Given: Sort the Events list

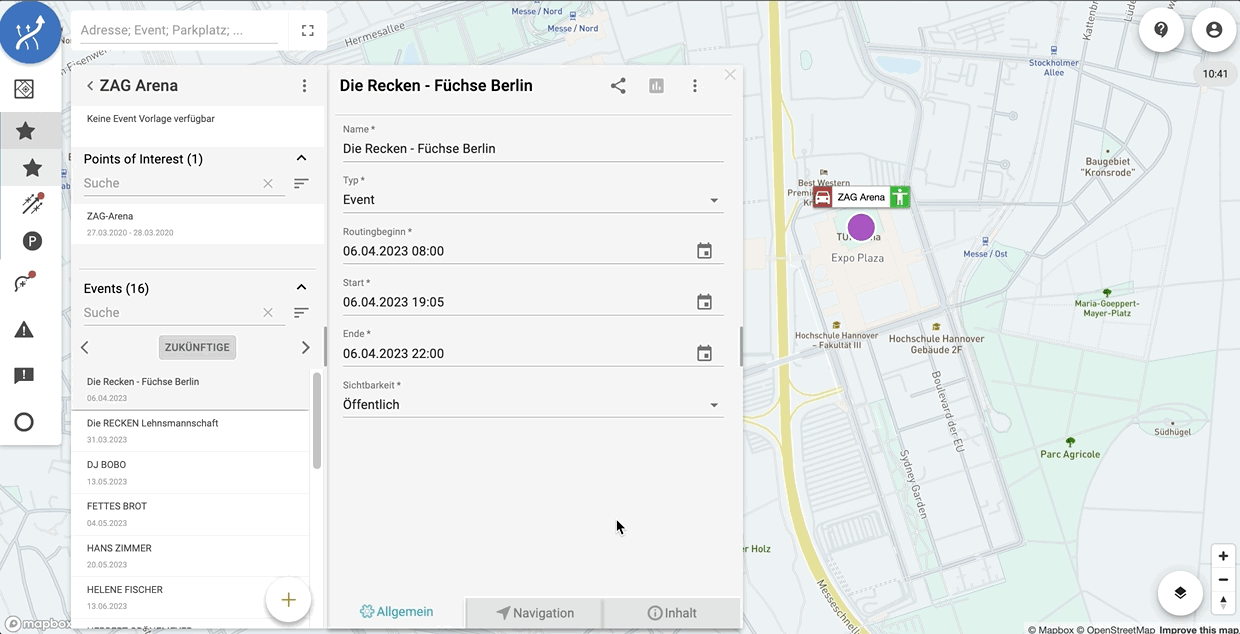Looking at the screenshot, I should tap(301, 313).
